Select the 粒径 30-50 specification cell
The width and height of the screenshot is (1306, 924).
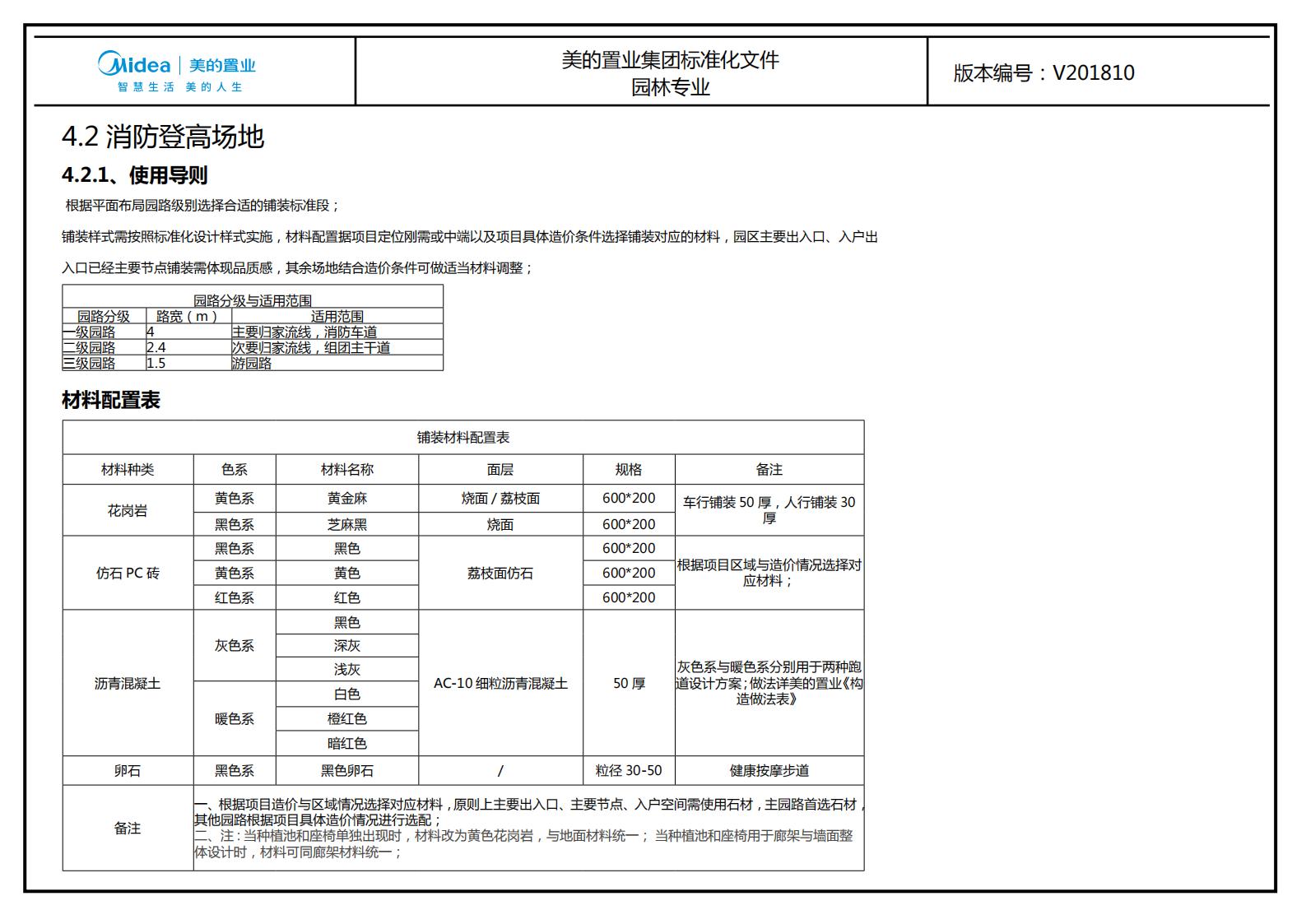(x=629, y=771)
